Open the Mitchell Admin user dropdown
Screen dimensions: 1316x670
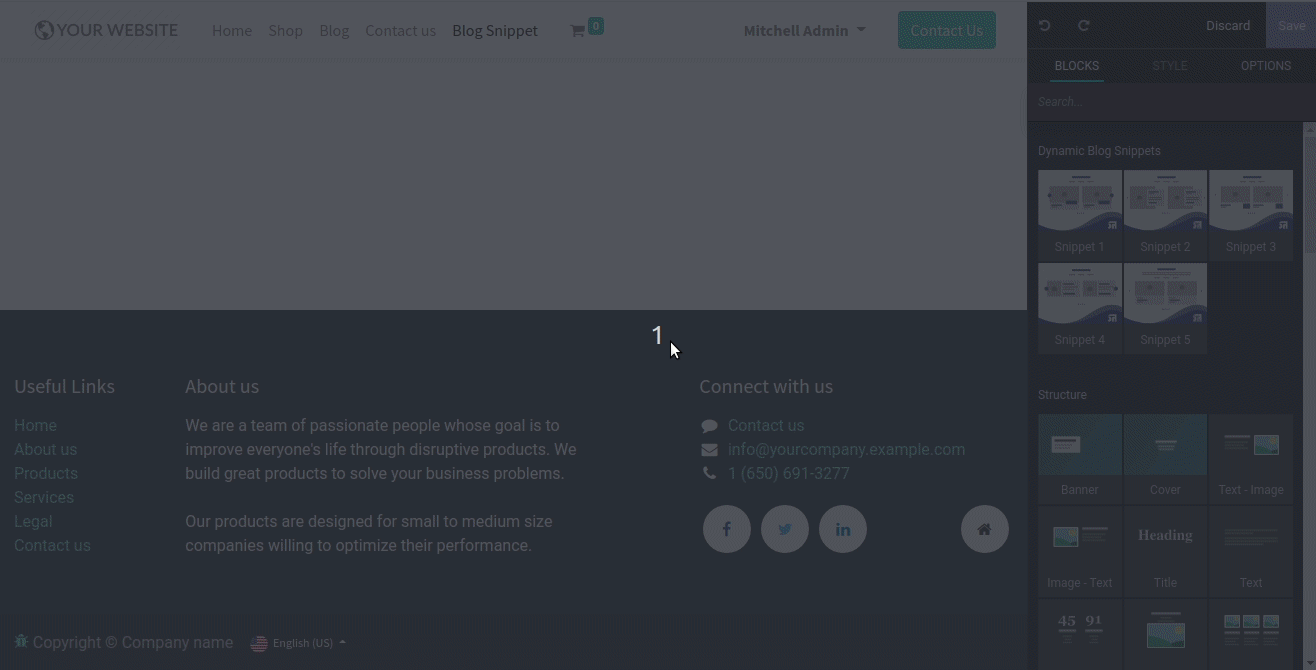pyautogui.click(x=804, y=30)
